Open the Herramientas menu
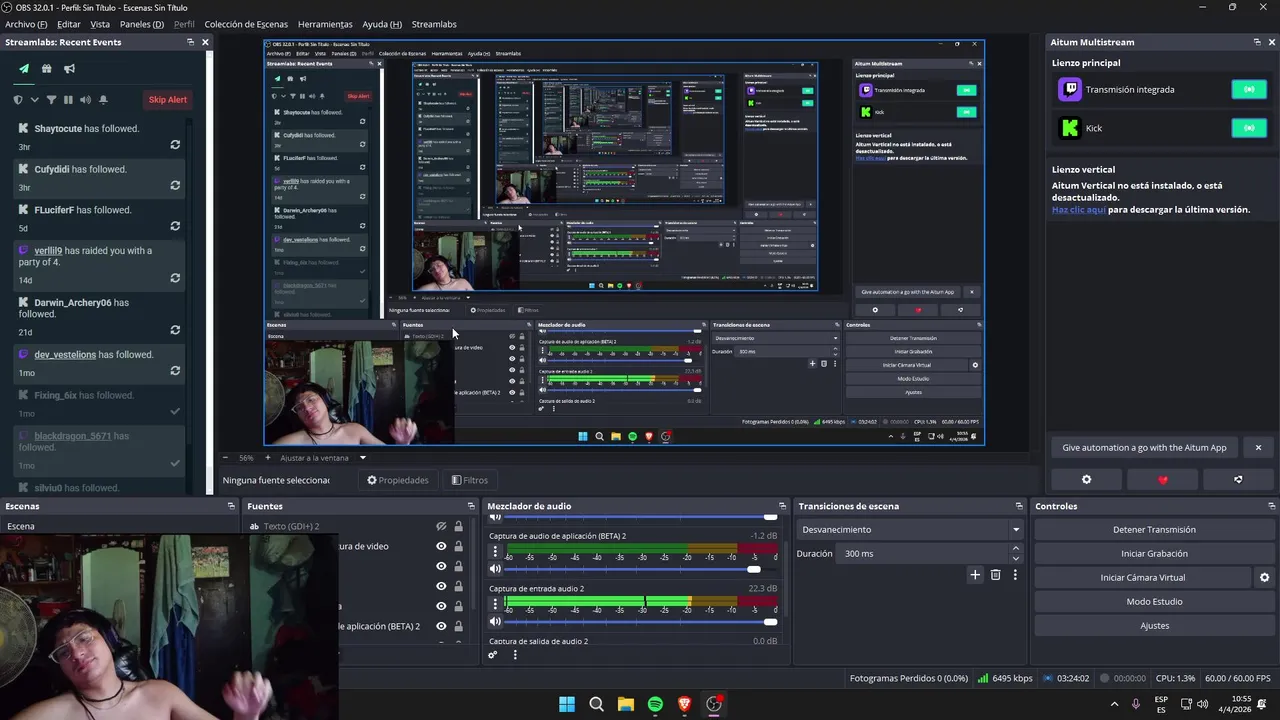The image size is (1280, 720). tap(325, 24)
